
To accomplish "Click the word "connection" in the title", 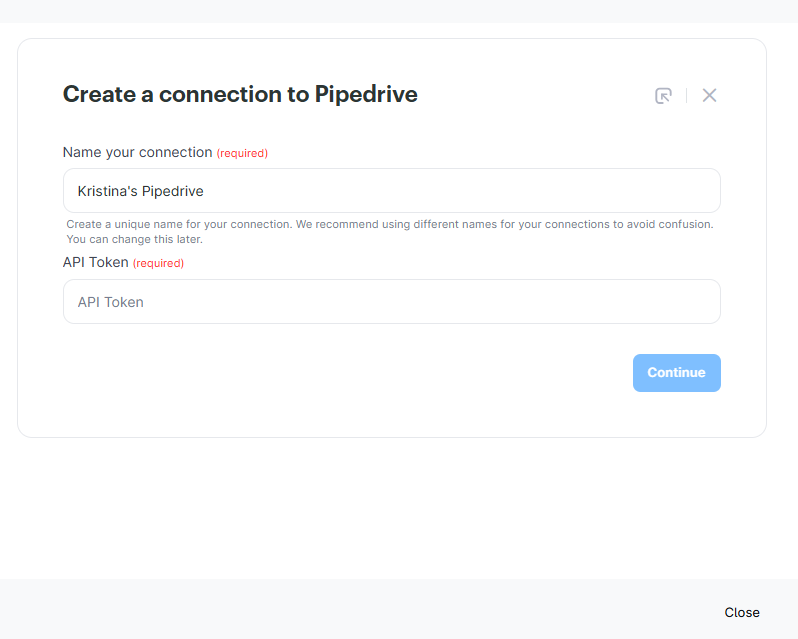I will (x=220, y=94).
